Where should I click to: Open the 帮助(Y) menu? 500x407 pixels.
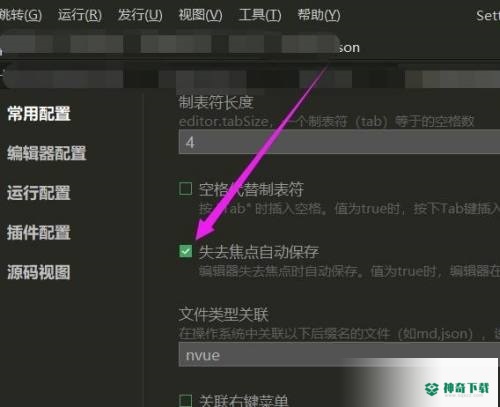tap(319, 15)
